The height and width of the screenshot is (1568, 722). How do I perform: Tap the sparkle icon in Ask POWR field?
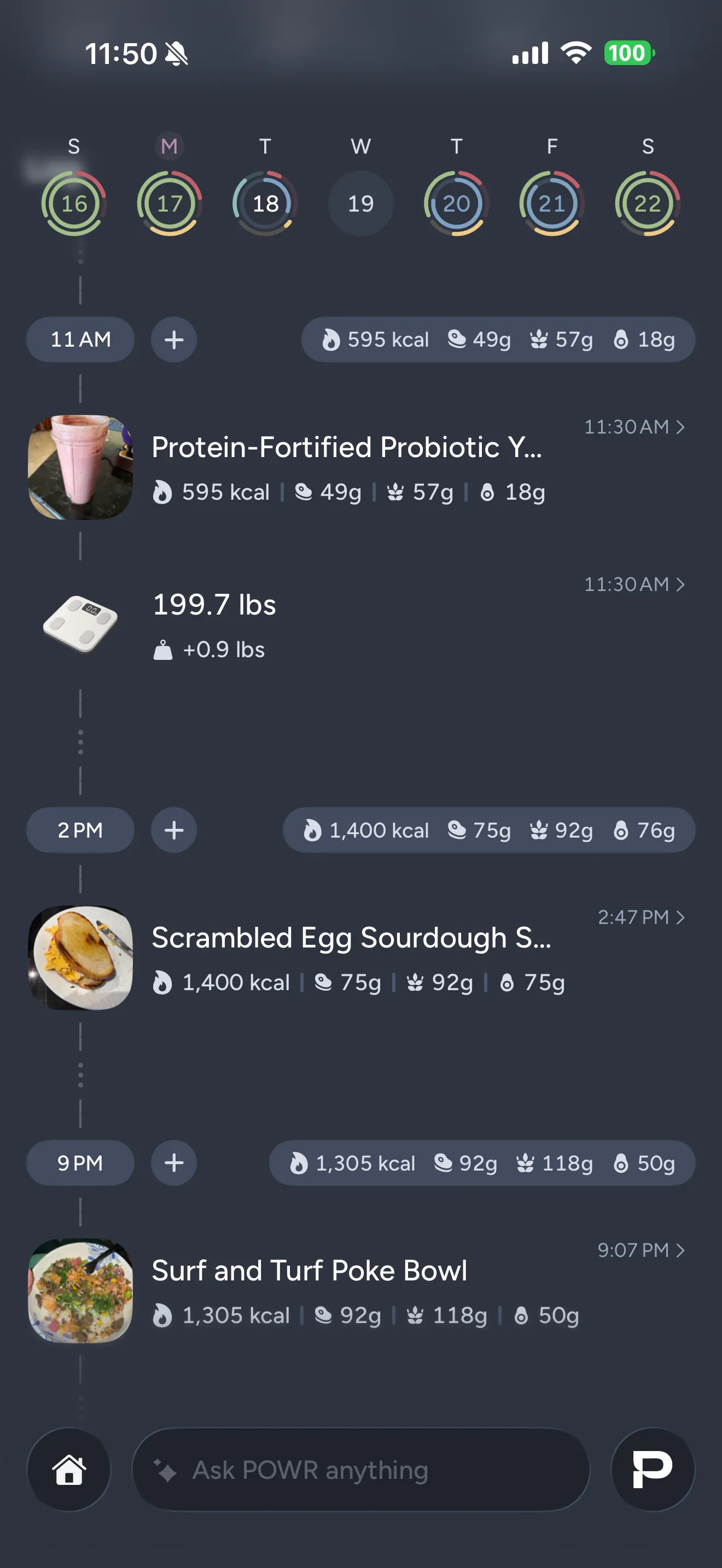165,1470
